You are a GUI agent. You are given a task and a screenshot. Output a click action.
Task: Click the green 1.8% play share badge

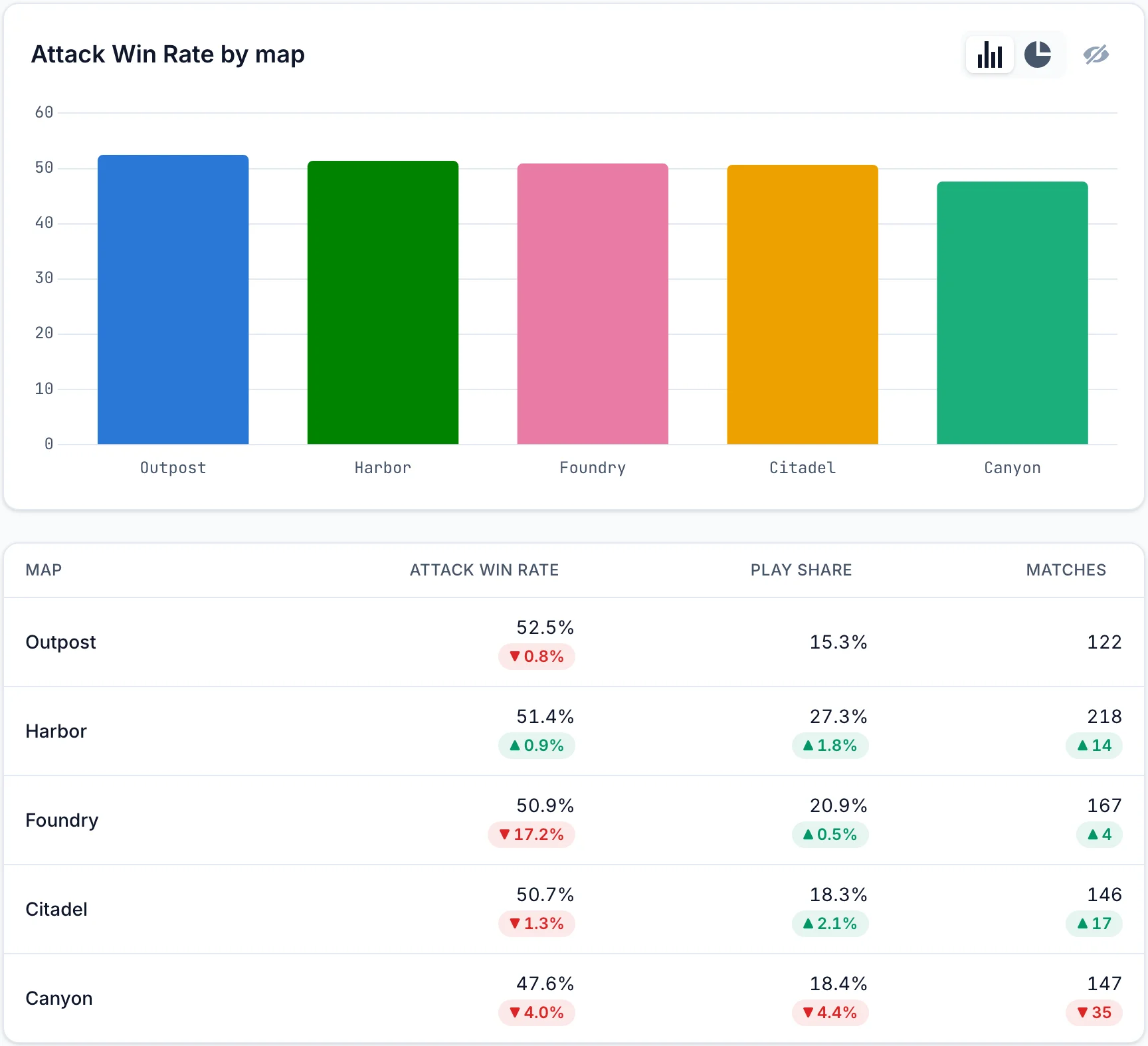point(830,746)
